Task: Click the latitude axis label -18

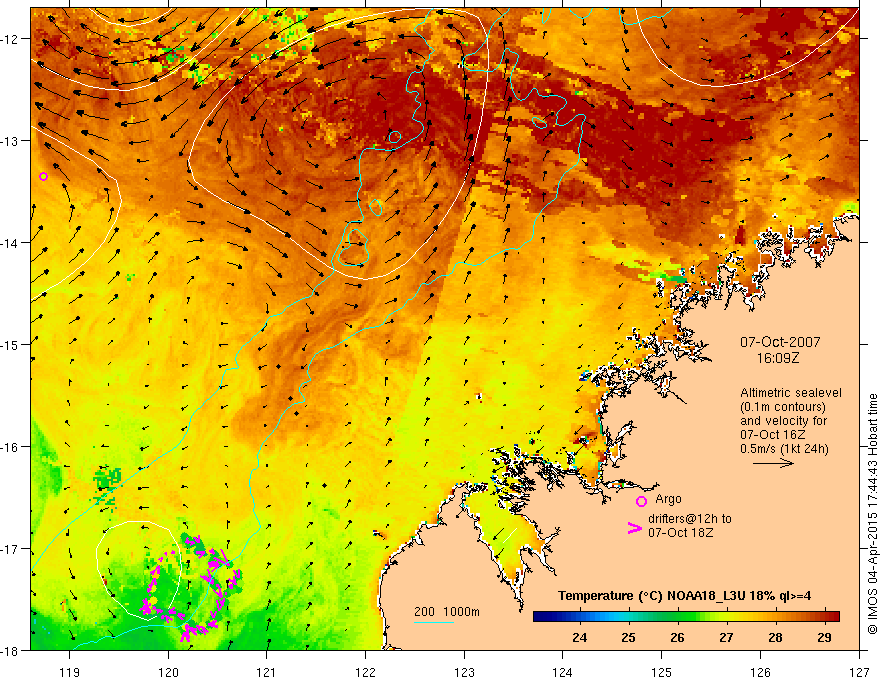Action: (10, 650)
